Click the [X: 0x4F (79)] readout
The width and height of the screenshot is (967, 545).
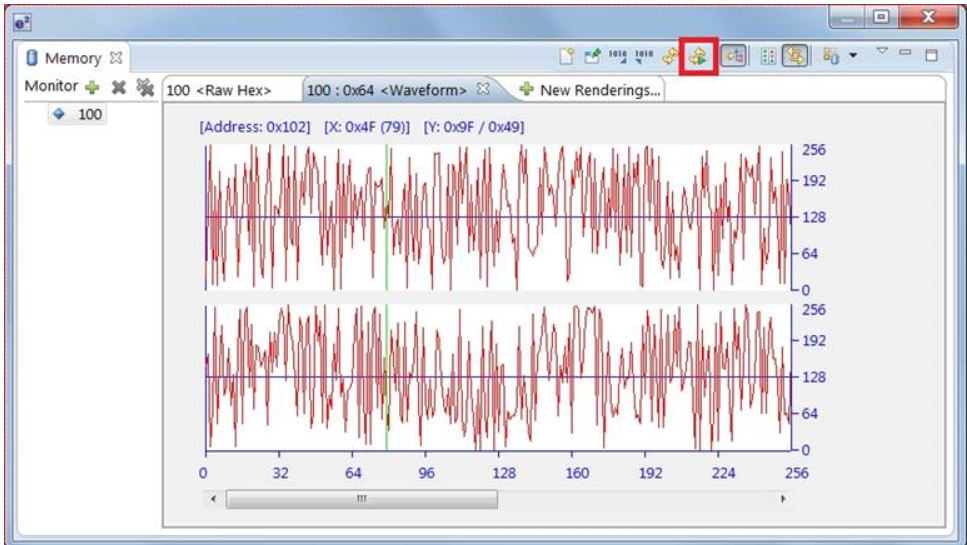[x=366, y=127]
